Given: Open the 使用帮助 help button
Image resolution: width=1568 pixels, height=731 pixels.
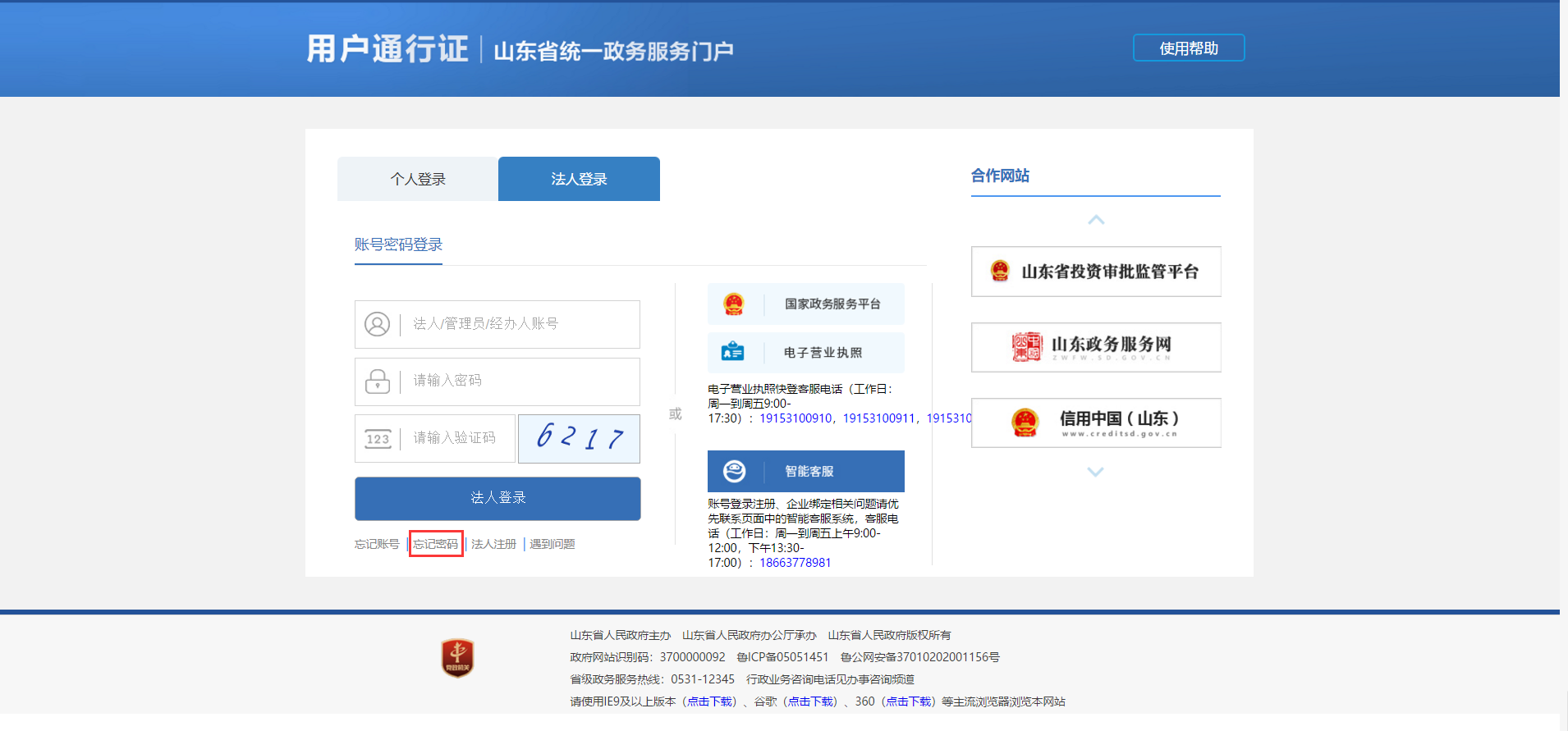Looking at the screenshot, I should 1188,48.
